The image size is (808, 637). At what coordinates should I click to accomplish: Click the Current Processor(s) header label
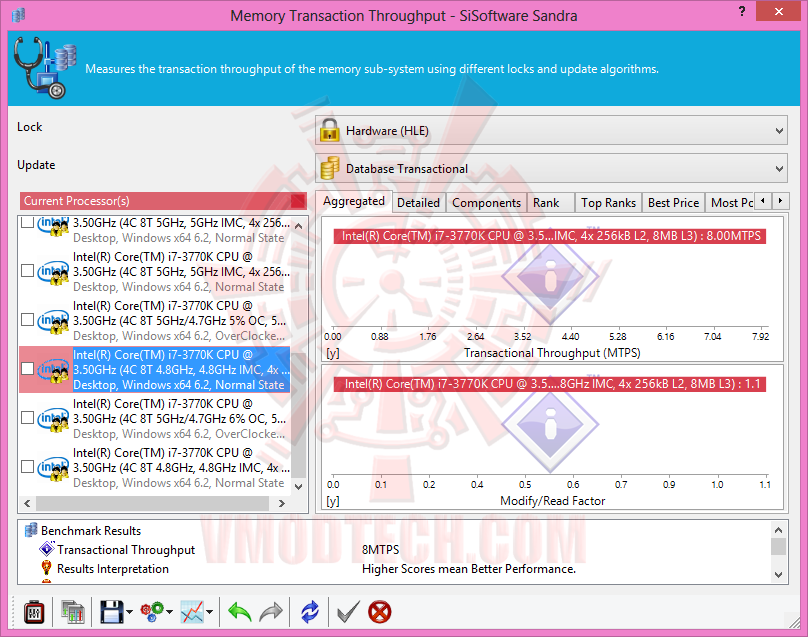[x=77, y=201]
